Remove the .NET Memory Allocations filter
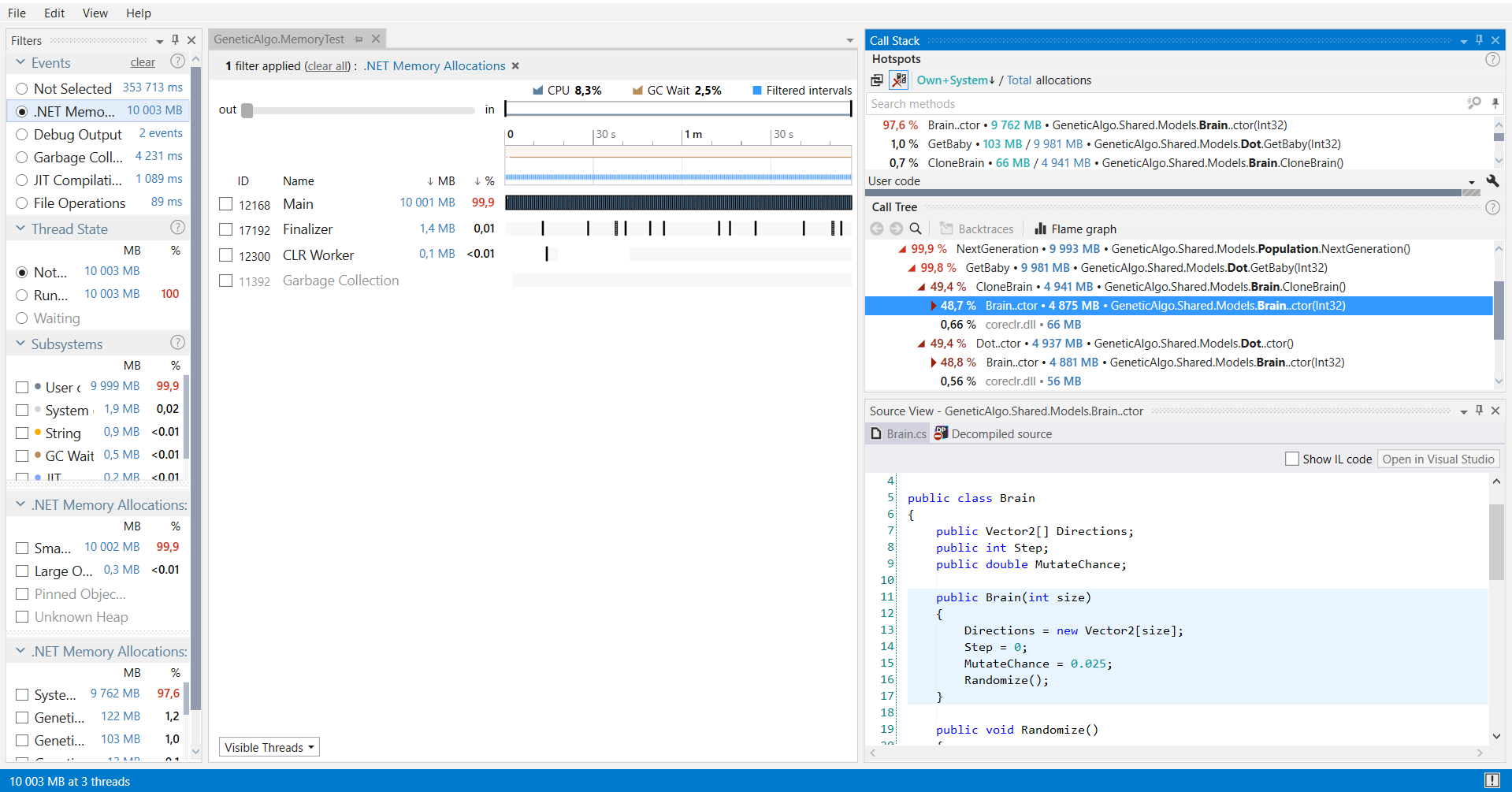The width and height of the screenshot is (1512, 792). coord(515,66)
